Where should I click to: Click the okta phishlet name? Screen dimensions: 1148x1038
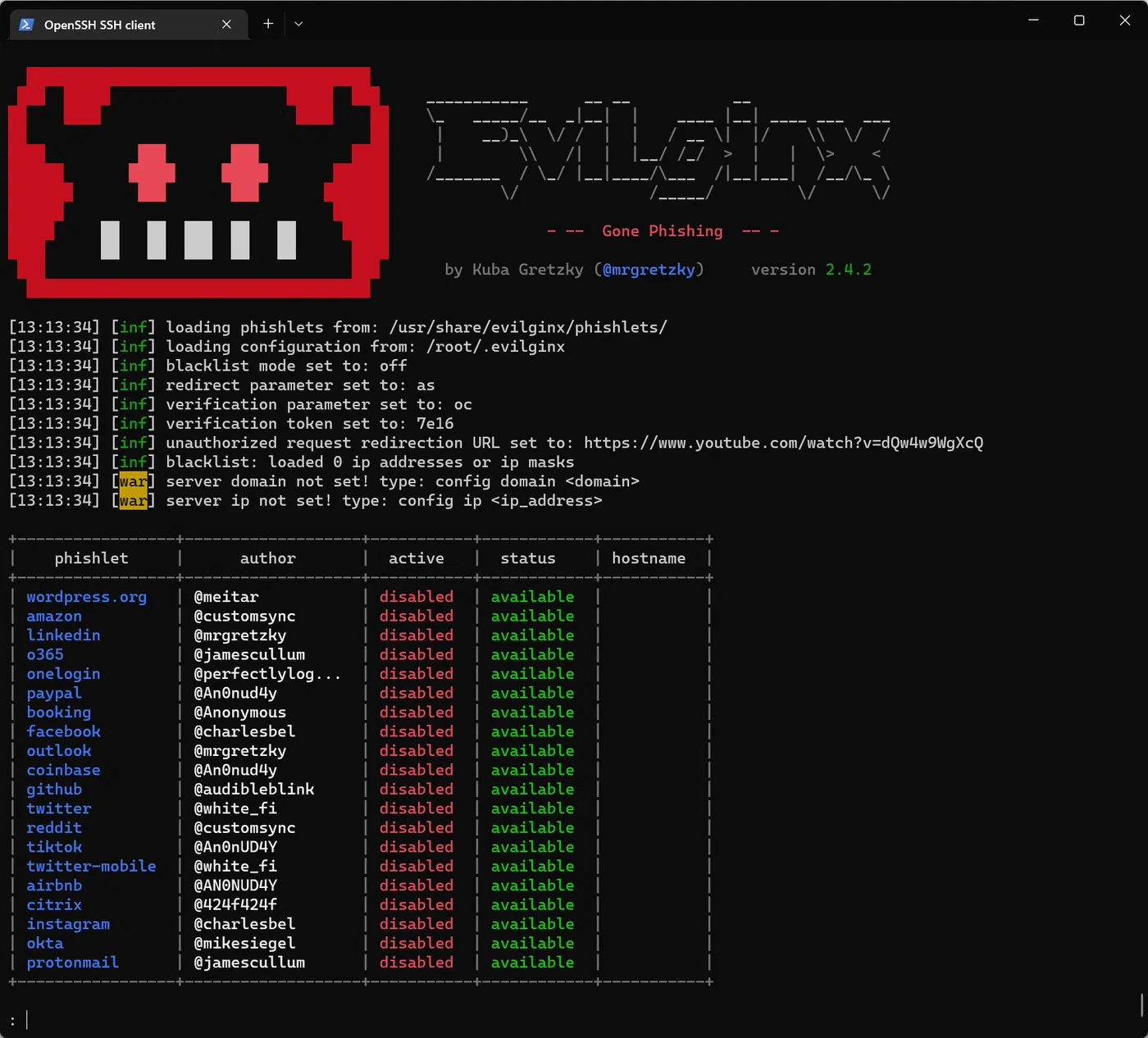point(45,944)
